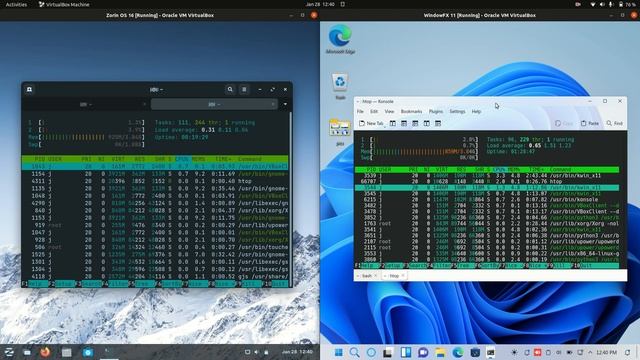
Task: Click the Command column header in the WindowFX htop
Action: (560, 169)
